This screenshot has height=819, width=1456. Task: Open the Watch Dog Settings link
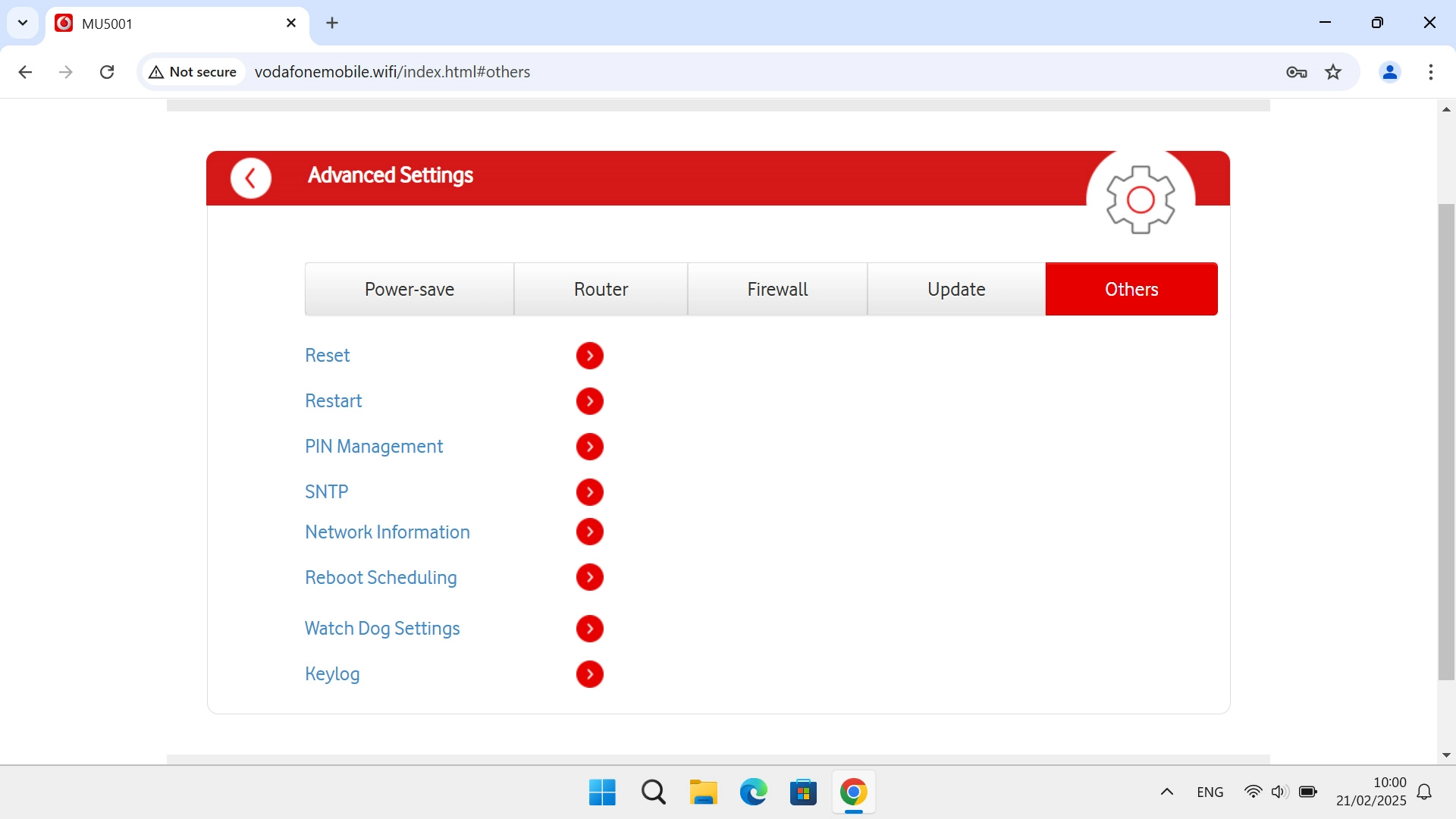point(382,629)
